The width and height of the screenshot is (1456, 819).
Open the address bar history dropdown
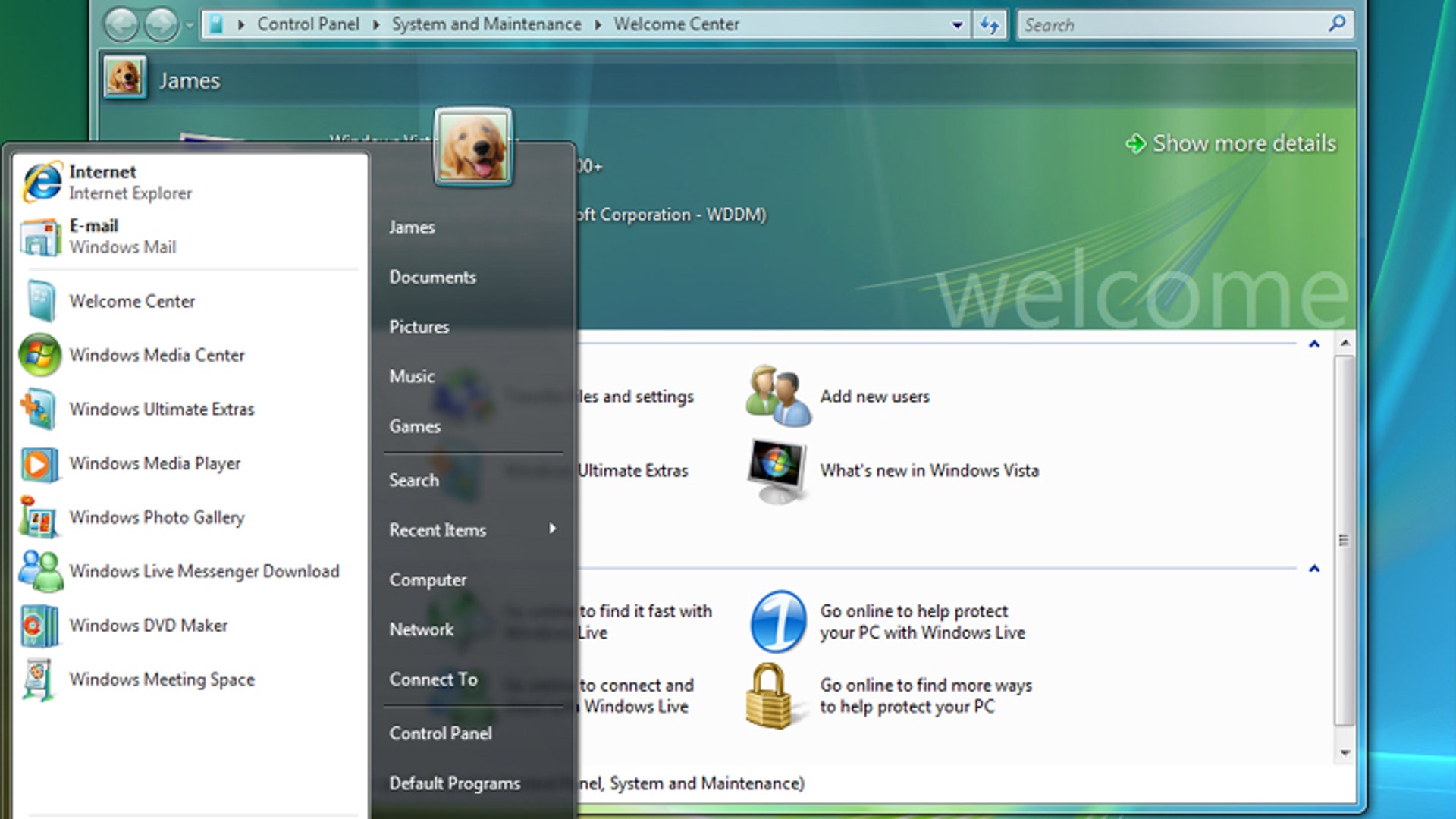tap(957, 25)
